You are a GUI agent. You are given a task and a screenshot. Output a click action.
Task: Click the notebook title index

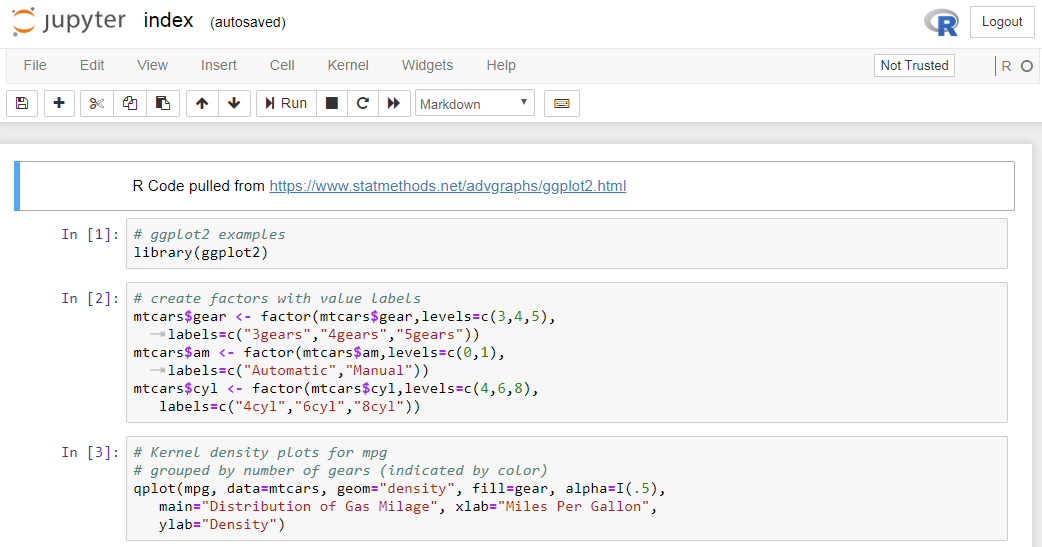tap(168, 21)
